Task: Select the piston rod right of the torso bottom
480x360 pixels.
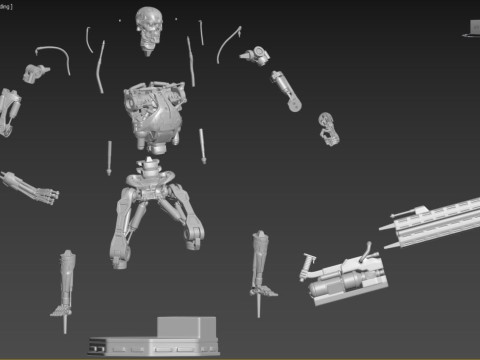Action: pos(202,146)
